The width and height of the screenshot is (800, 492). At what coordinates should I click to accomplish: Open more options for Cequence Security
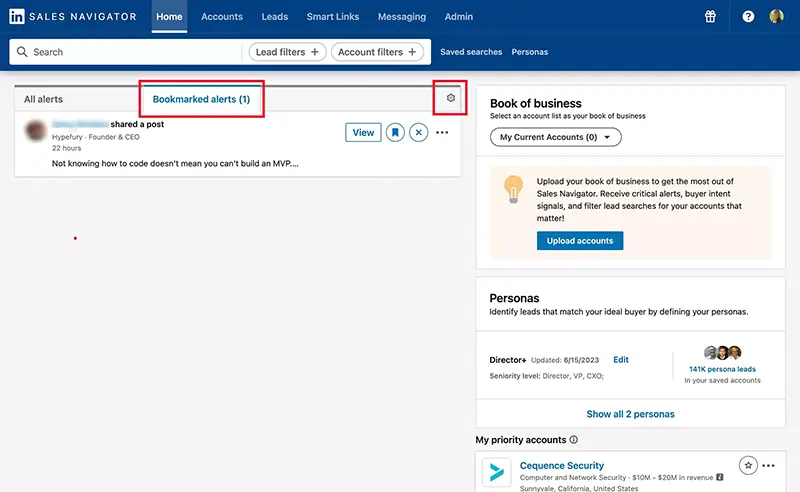tap(768, 465)
